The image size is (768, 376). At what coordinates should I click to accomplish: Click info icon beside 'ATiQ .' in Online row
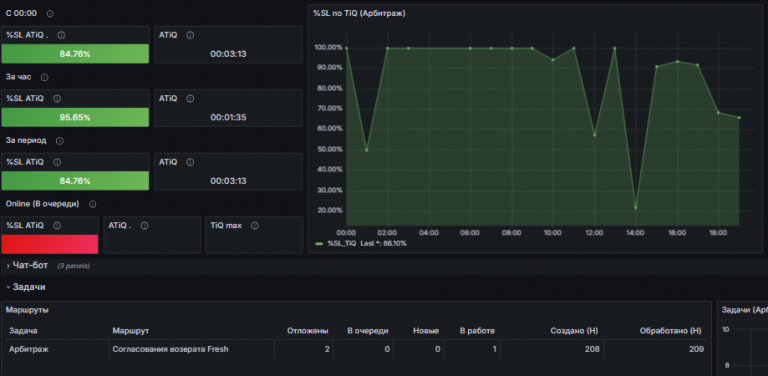[x=144, y=226]
